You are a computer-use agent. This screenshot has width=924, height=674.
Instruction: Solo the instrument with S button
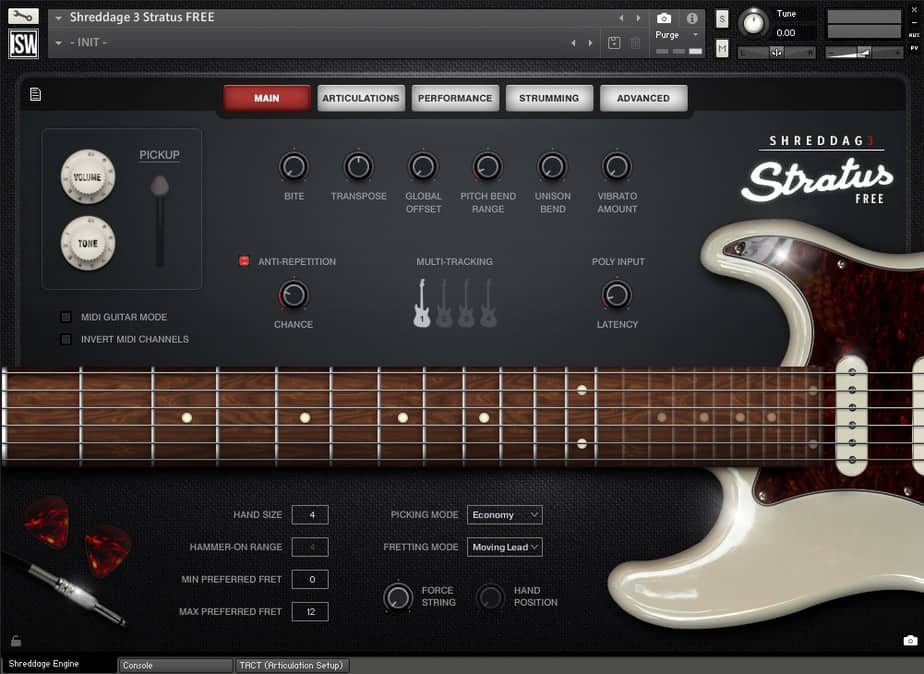pyautogui.click(x=722, y=19)
